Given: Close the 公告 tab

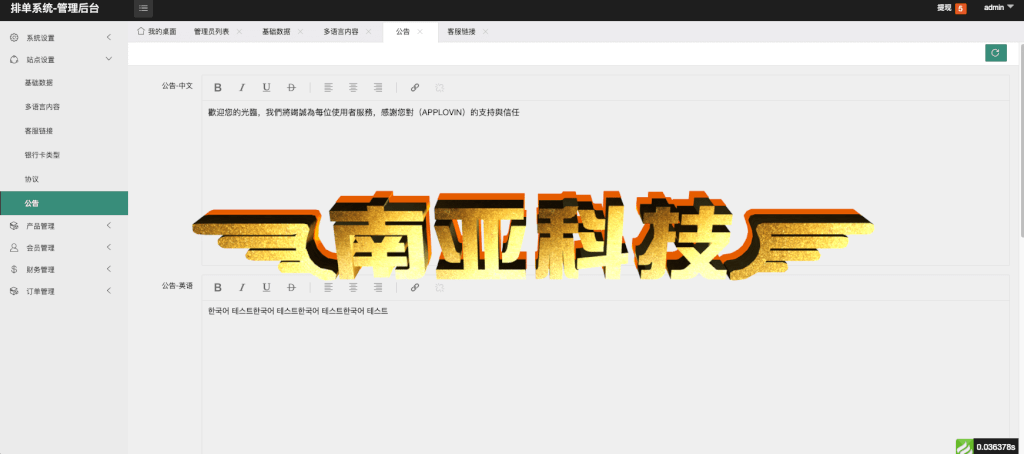Looking at the screenshot, I should click(x=420, y=31).
